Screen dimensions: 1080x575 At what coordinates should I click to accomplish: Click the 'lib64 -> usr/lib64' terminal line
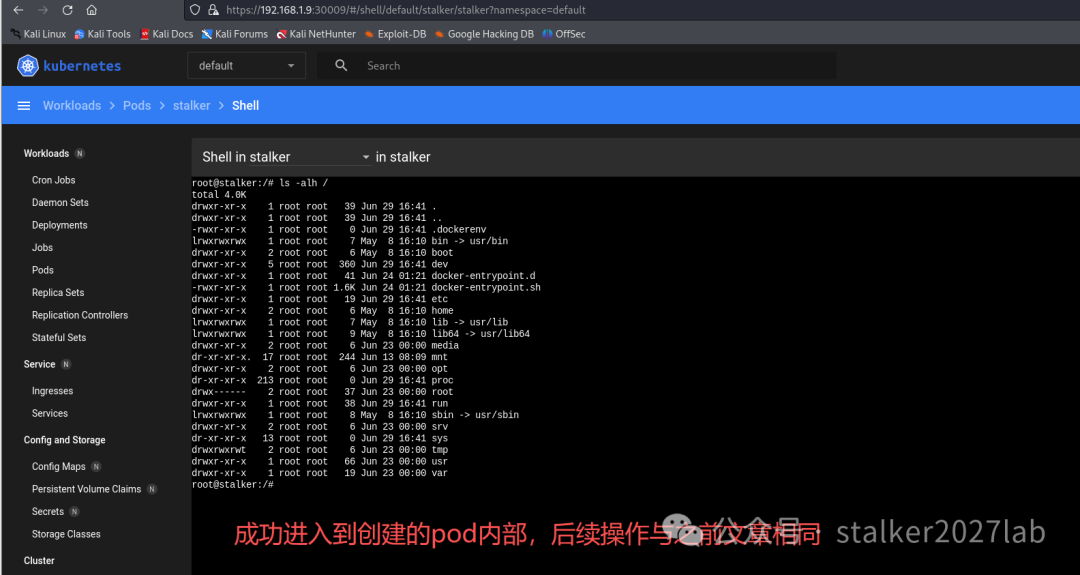[x=481, y=334]
